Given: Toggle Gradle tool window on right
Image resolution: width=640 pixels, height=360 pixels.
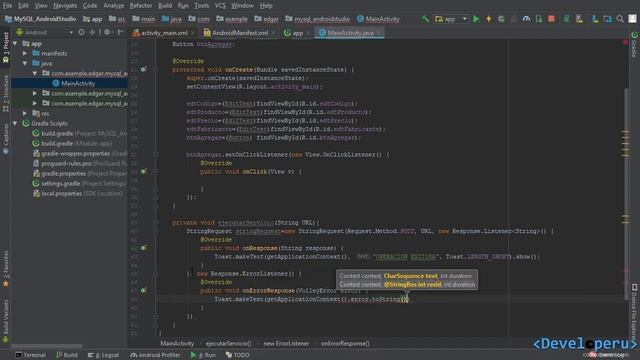Looking at the screenshot, I should pyautogui.click(x=635, y=44).
